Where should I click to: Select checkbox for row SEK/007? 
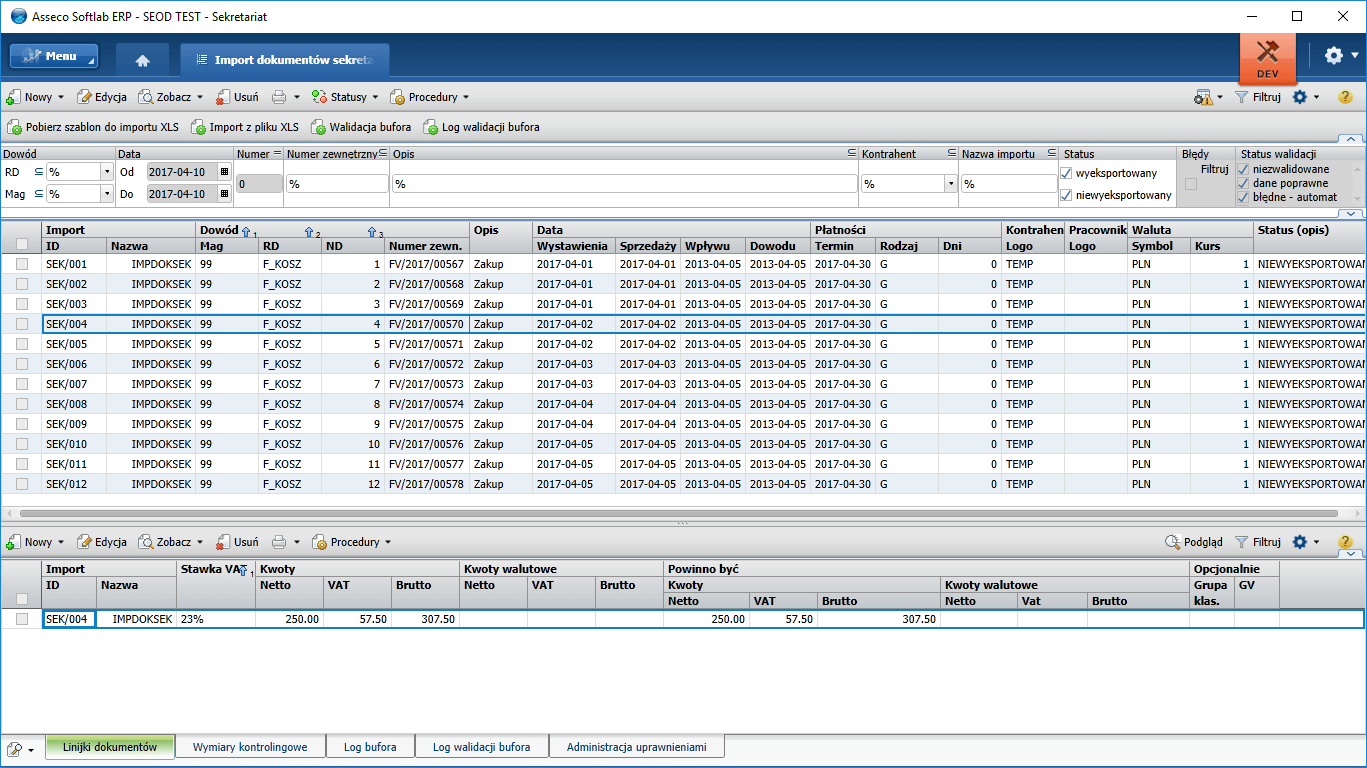tap(22, 384)
